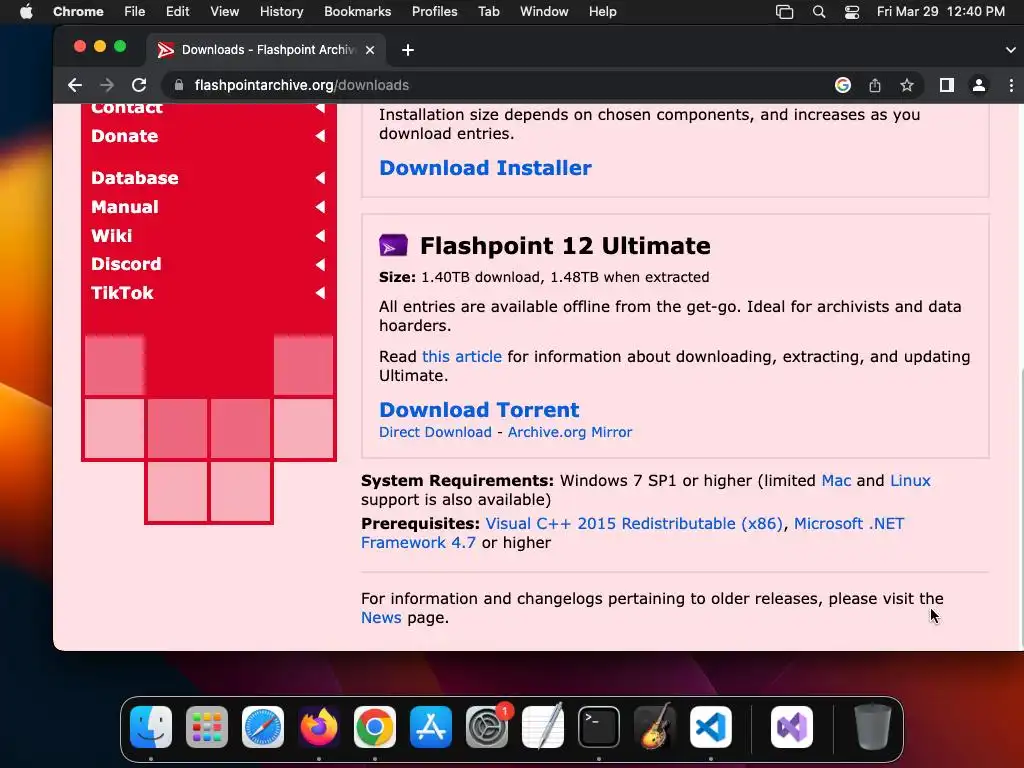1024x768 pixels.
Task: Open the Profiles menu
Action: 434,12
